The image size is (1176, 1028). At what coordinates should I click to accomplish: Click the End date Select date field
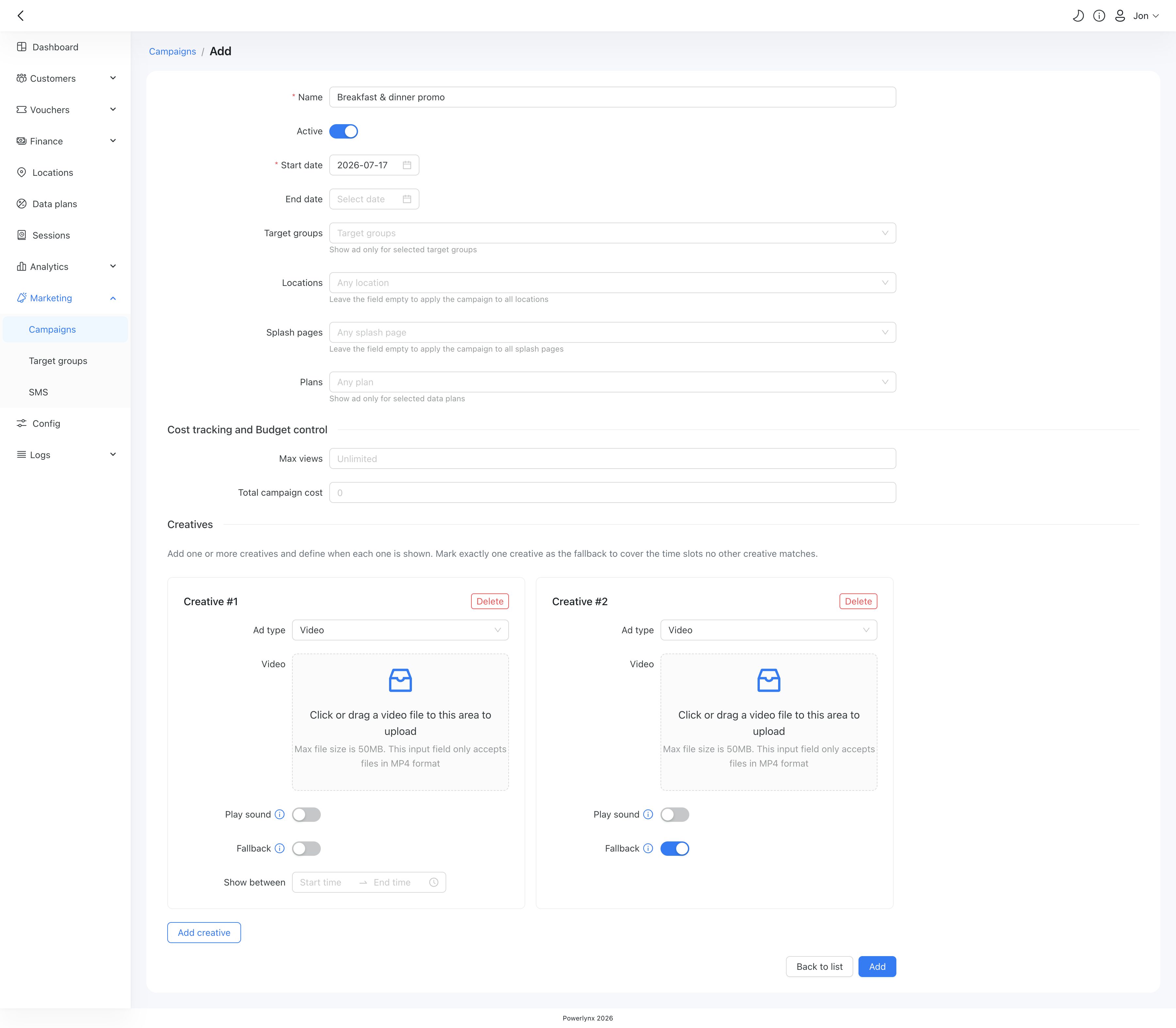374,199
